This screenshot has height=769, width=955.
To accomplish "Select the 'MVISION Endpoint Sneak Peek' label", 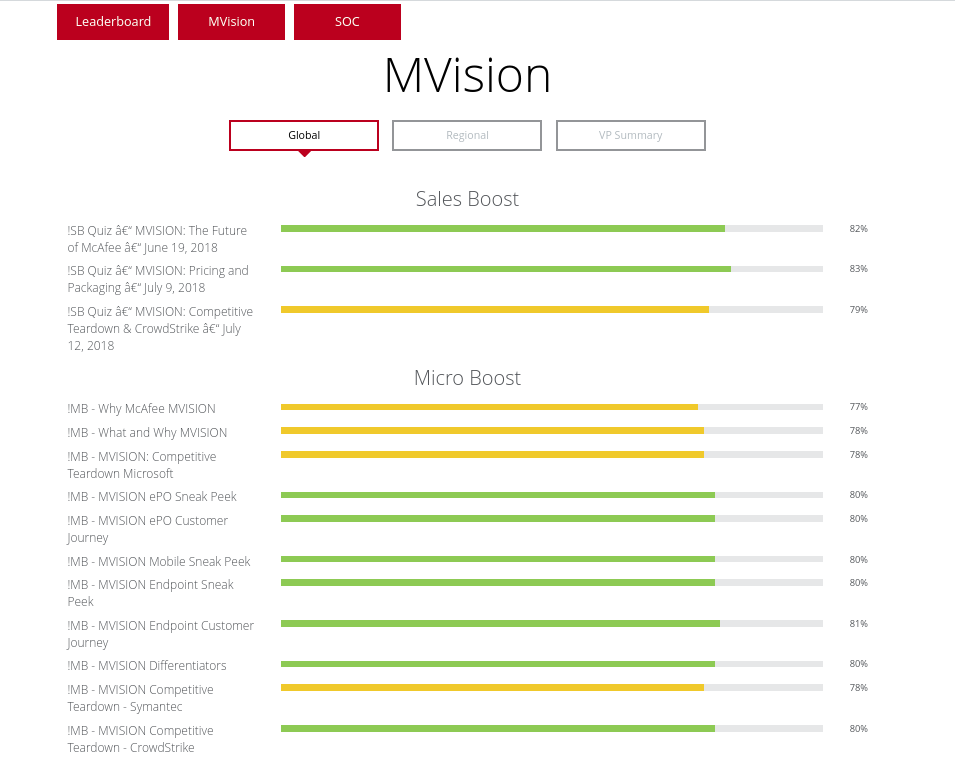I will pos(150,593).
